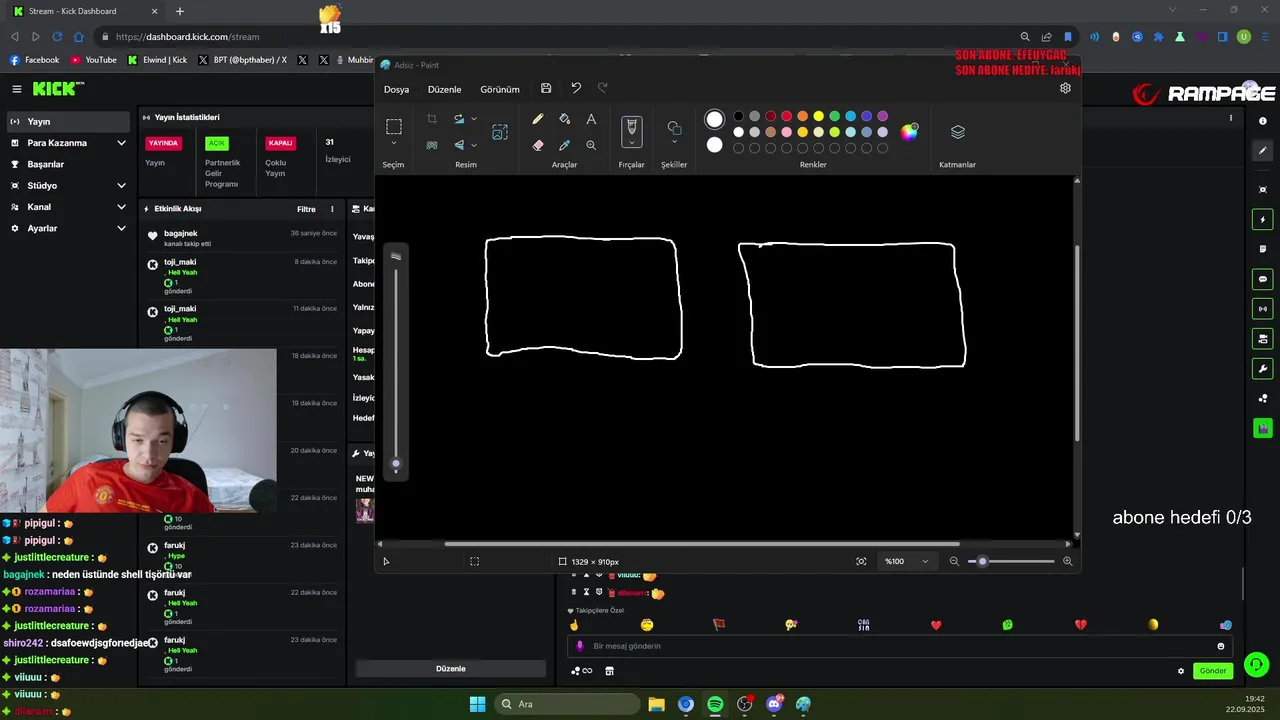Open the Edit colors wheel
Viewport: 1280px width, 720px height.
tap(909, 132)
